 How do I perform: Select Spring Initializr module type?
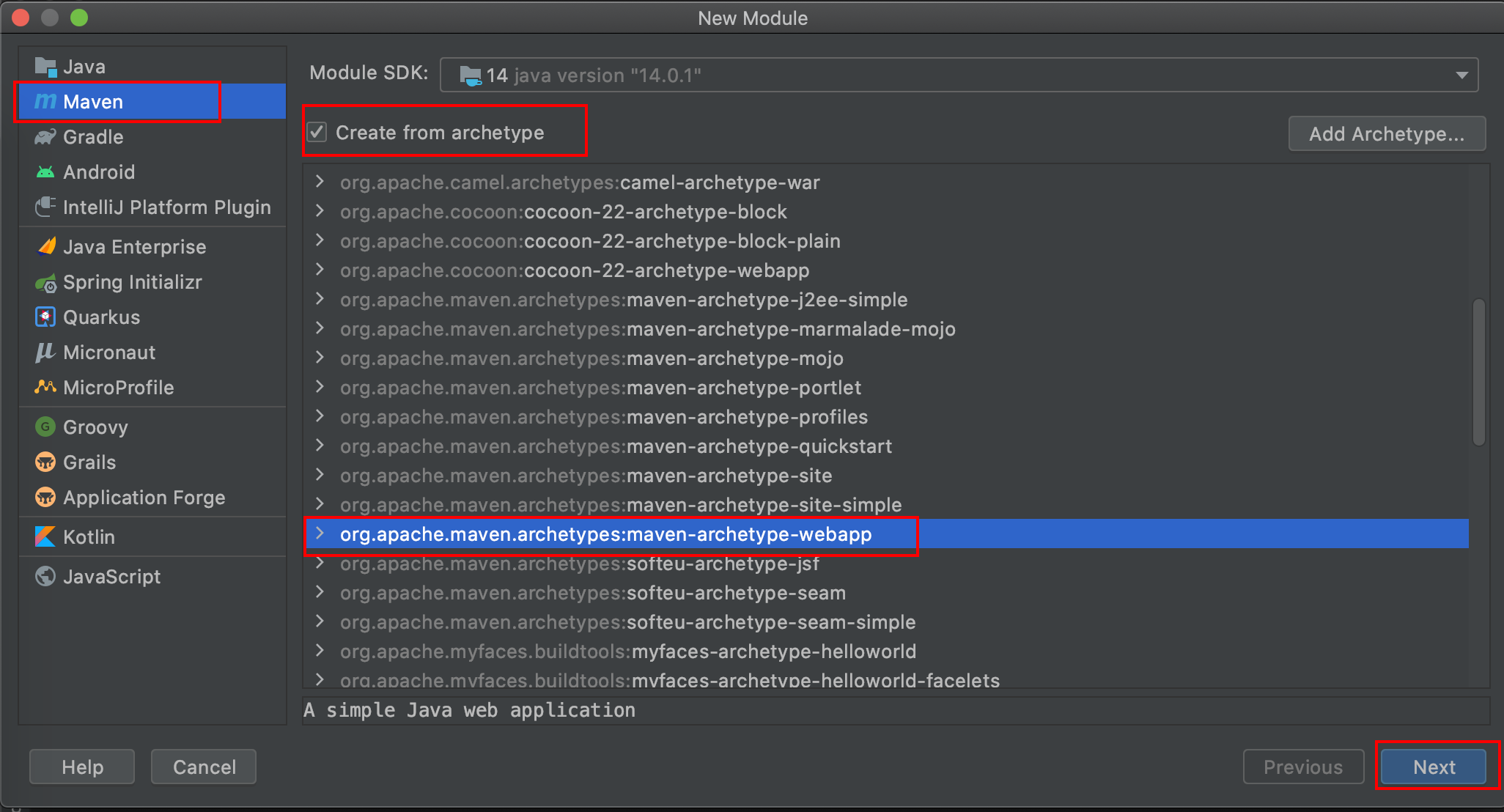point(152,282)
